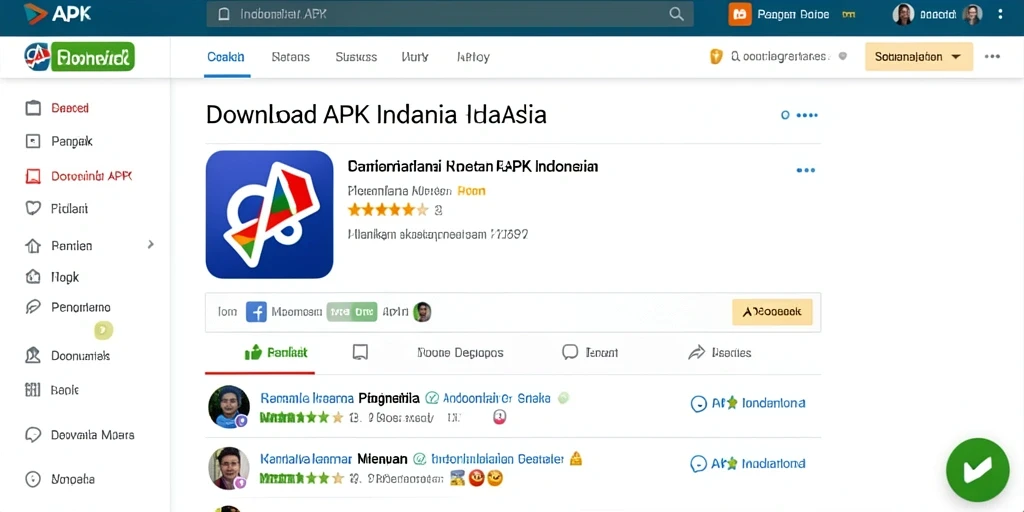Open the dots menu beside app name
The height and width of the screenshot is (512, 1024).
[806, 170]
